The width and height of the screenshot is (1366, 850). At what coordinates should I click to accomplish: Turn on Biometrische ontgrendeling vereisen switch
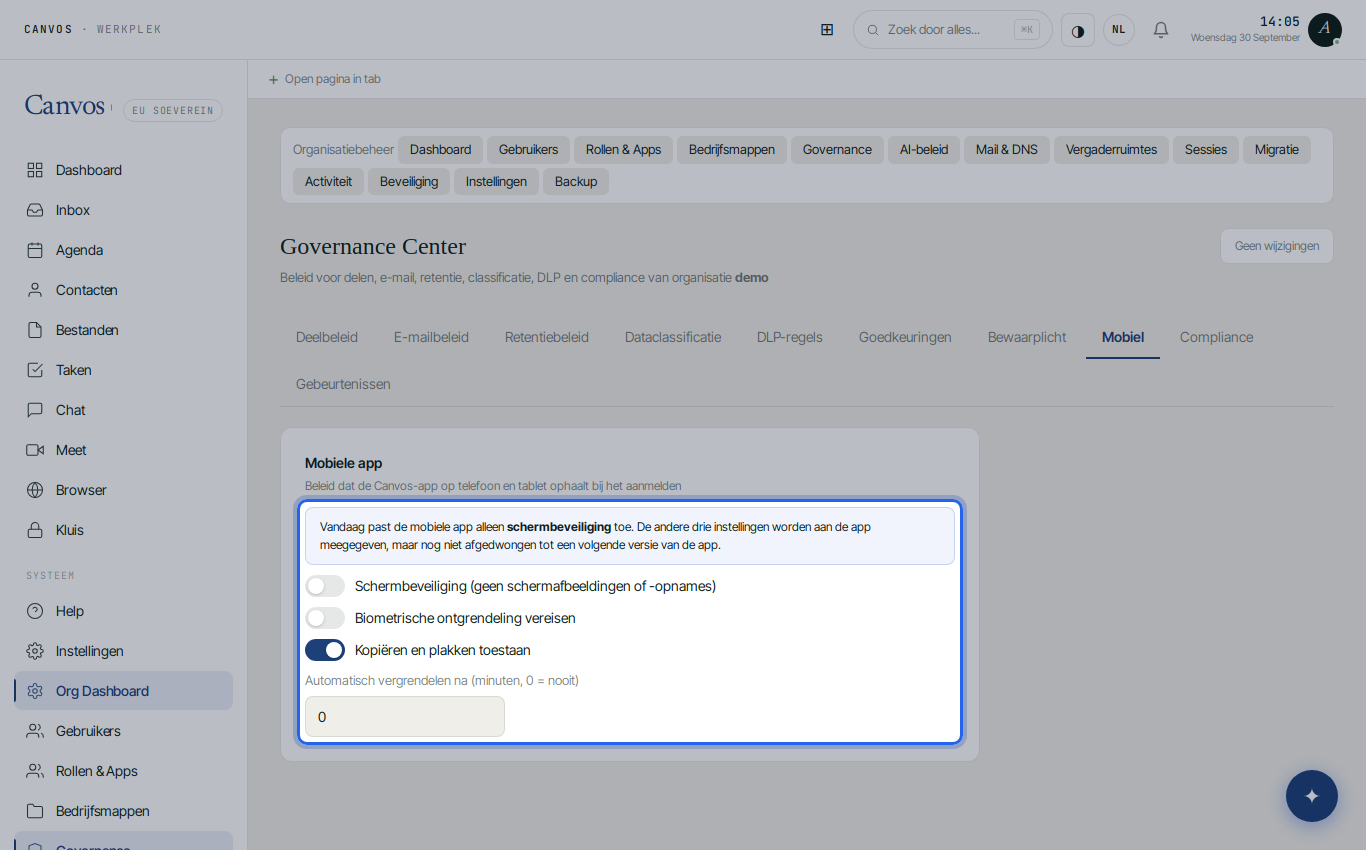point(325,618)
